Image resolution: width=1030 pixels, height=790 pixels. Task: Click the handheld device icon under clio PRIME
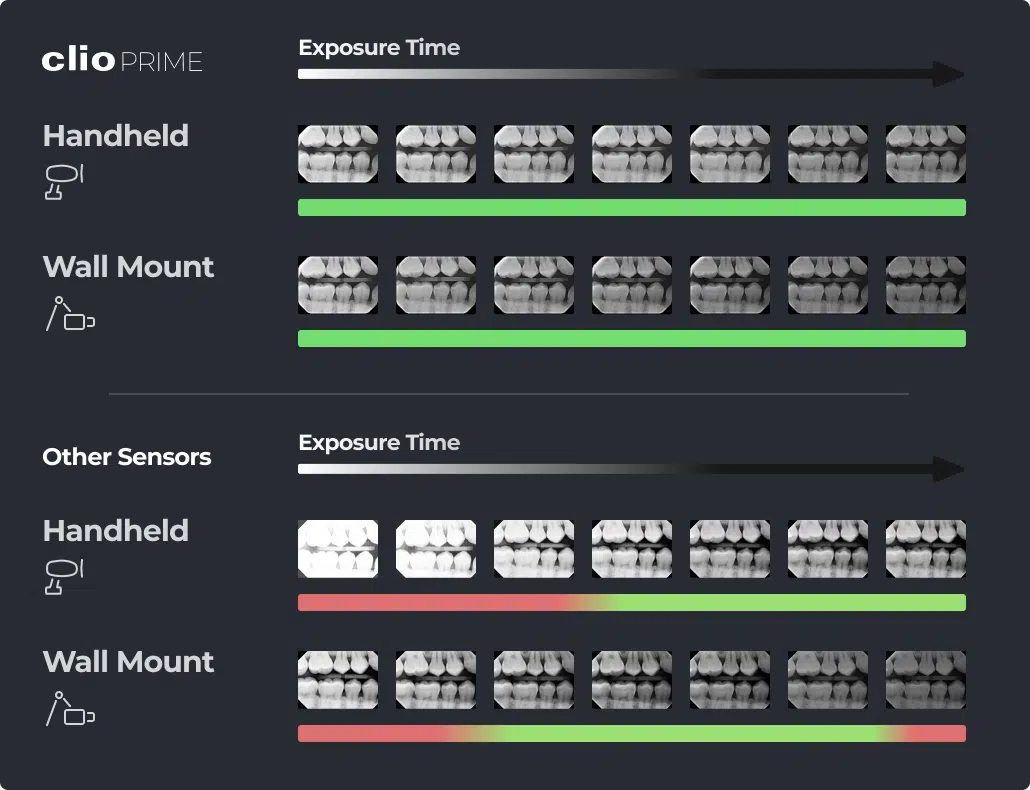coord(63,181)
